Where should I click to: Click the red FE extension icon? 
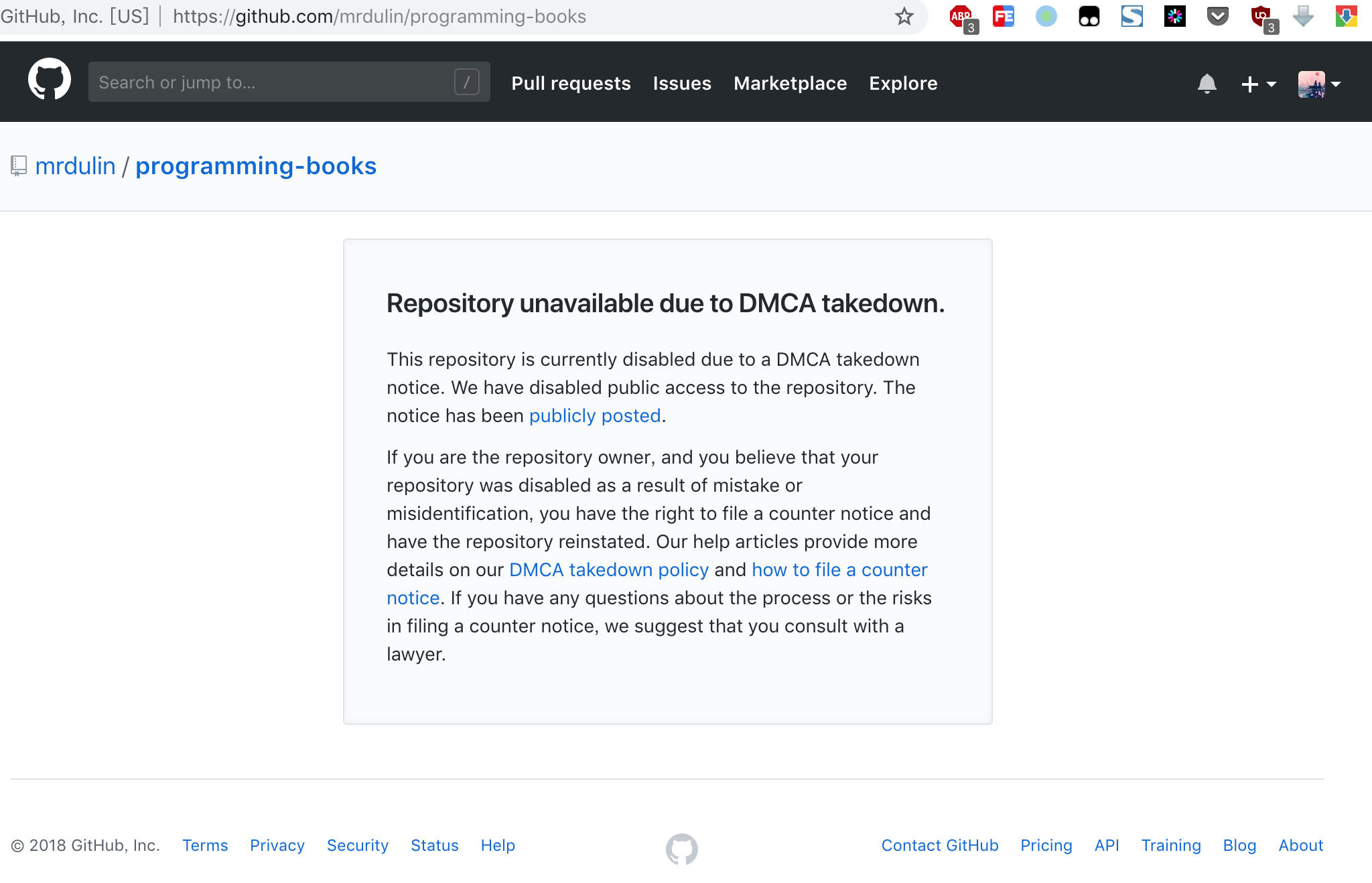coord(1003,16)
